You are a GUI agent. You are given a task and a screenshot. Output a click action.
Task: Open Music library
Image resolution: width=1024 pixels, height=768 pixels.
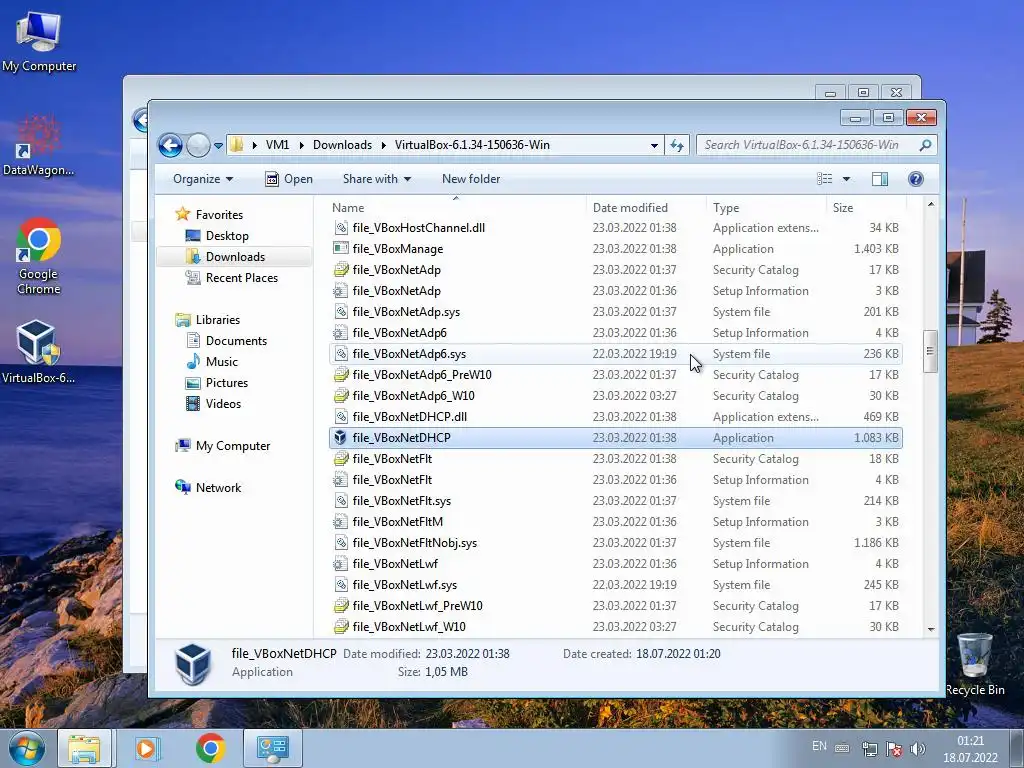(221, 362)
